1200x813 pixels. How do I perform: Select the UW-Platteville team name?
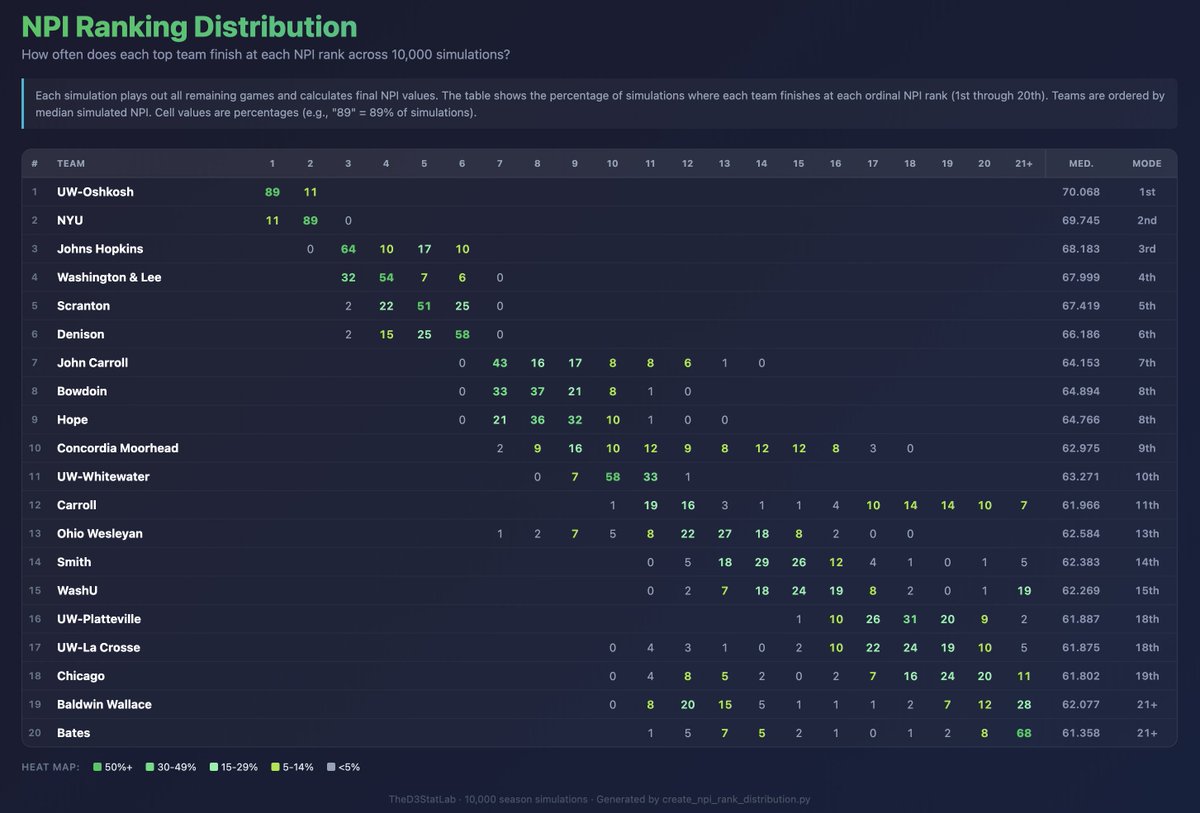[99, 619]
